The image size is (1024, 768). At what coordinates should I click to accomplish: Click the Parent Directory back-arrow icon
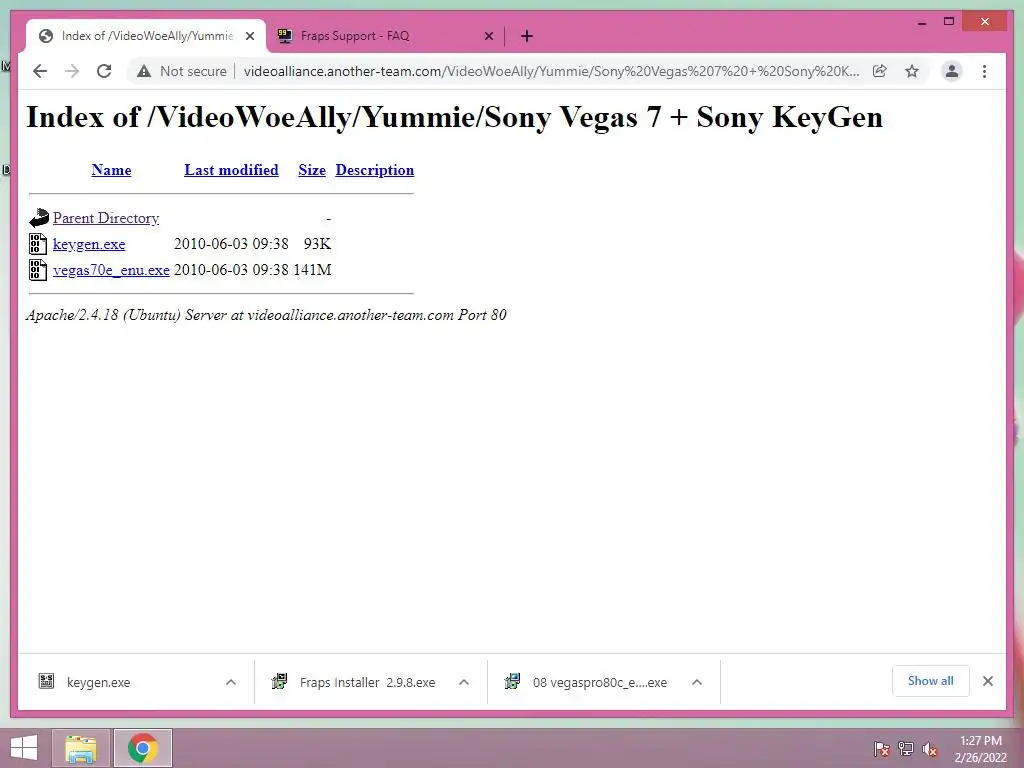(39, 217)
